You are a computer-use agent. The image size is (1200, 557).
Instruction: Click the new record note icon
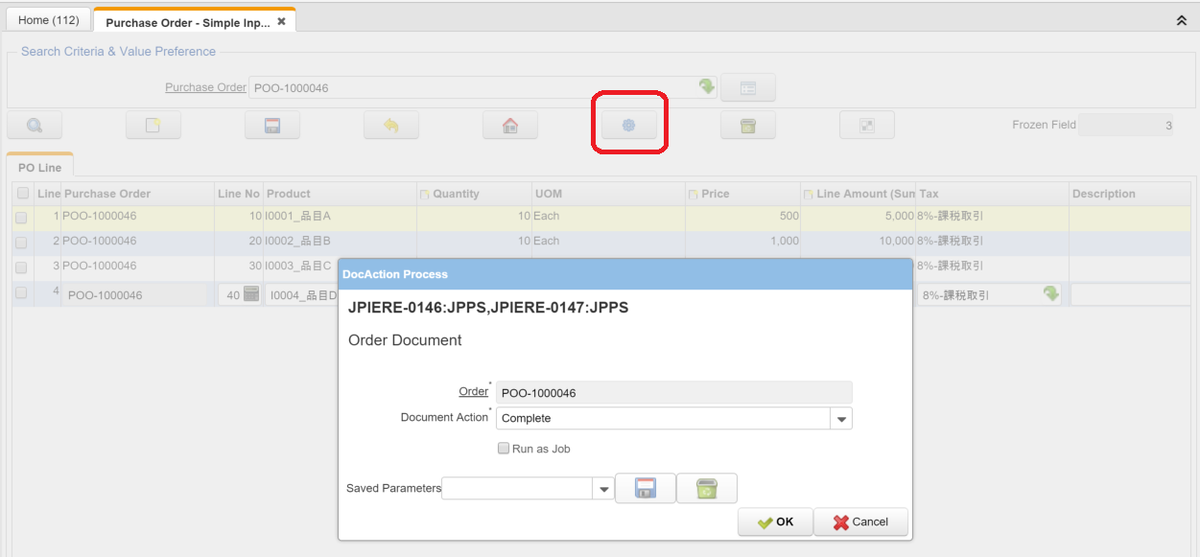click(x=153, y=125)
